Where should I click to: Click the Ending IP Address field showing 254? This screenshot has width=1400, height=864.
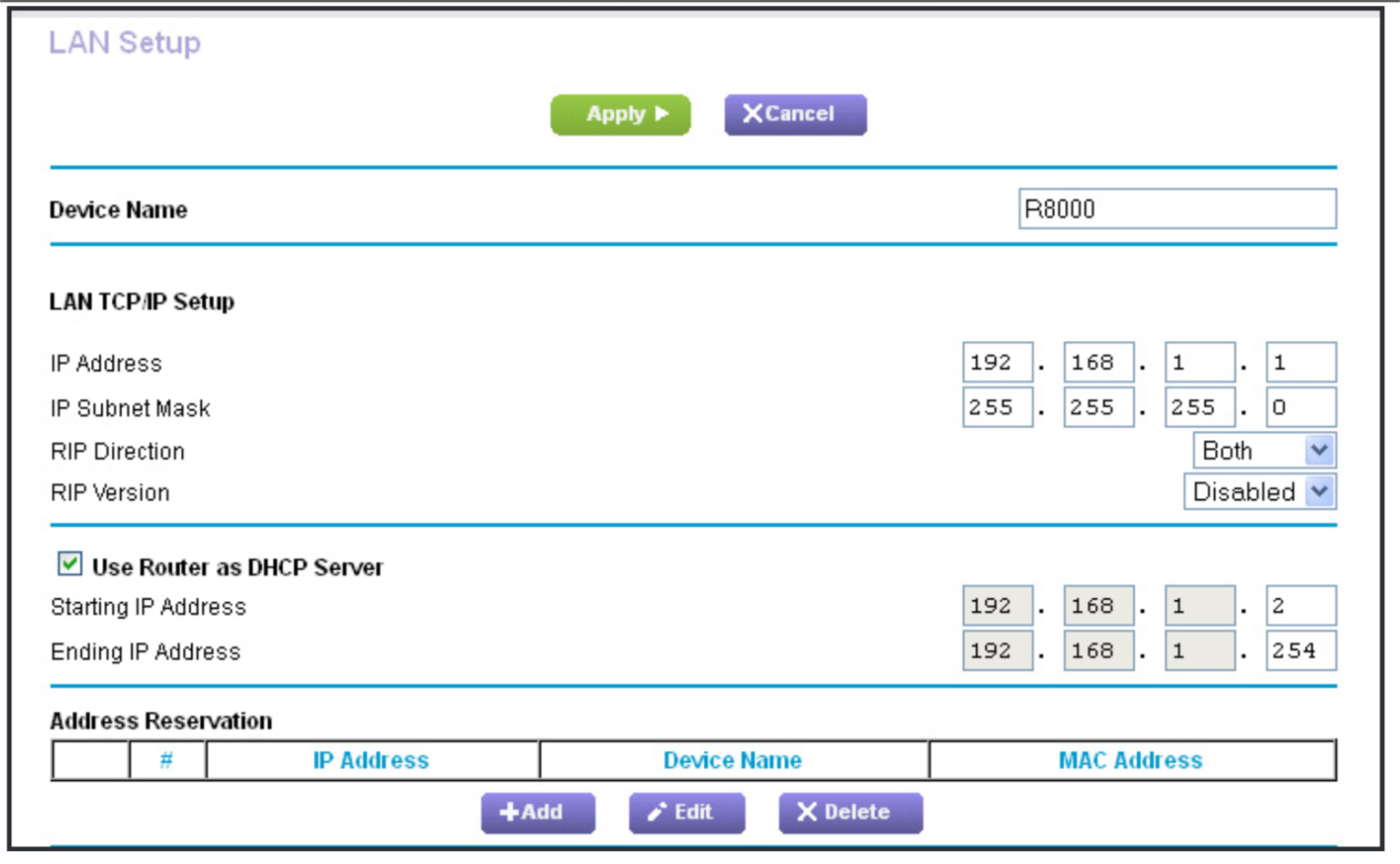coord(1300,651)
